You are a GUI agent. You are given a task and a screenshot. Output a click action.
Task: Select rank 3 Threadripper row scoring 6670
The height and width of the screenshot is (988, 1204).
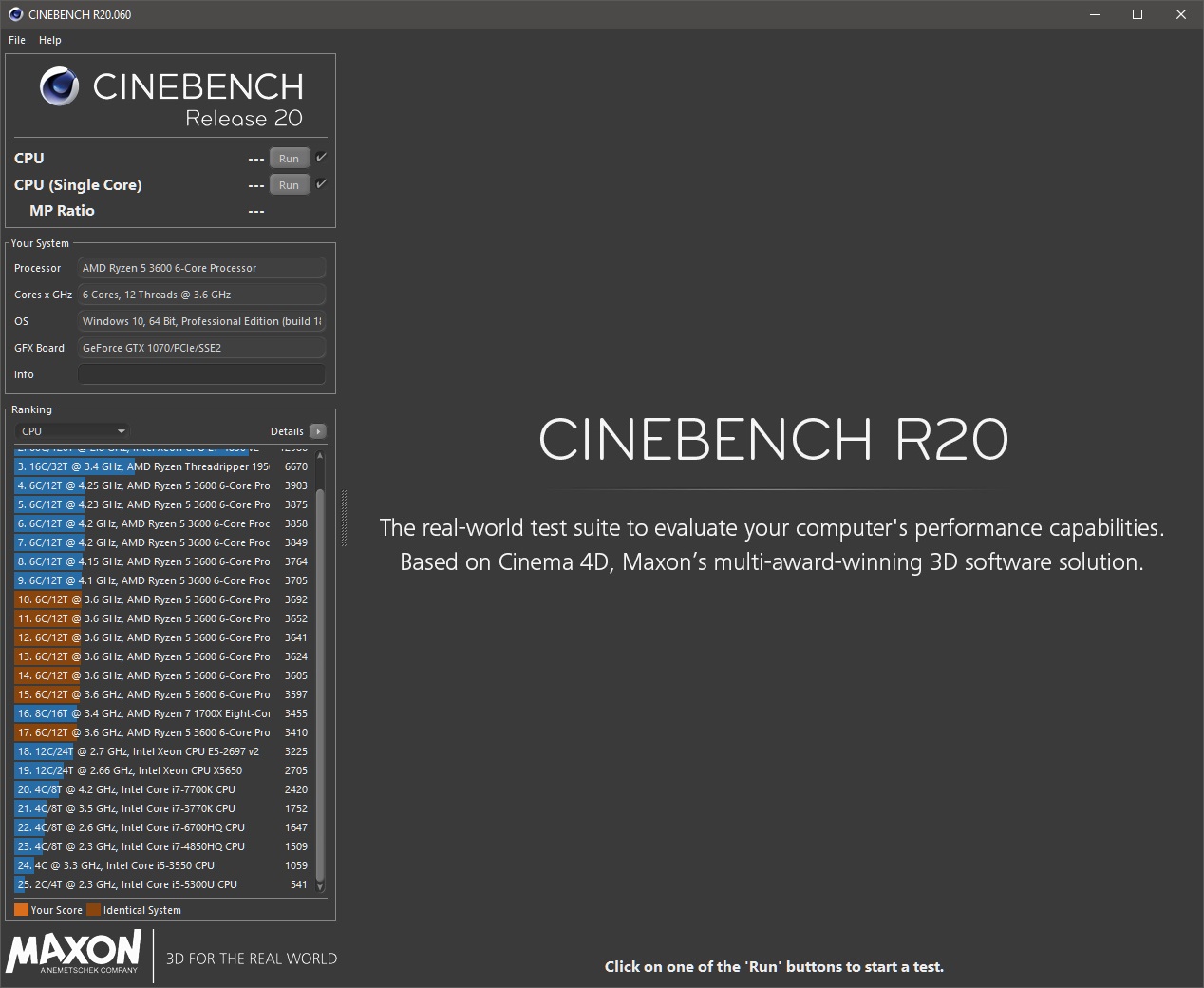[x=162, y=466]
